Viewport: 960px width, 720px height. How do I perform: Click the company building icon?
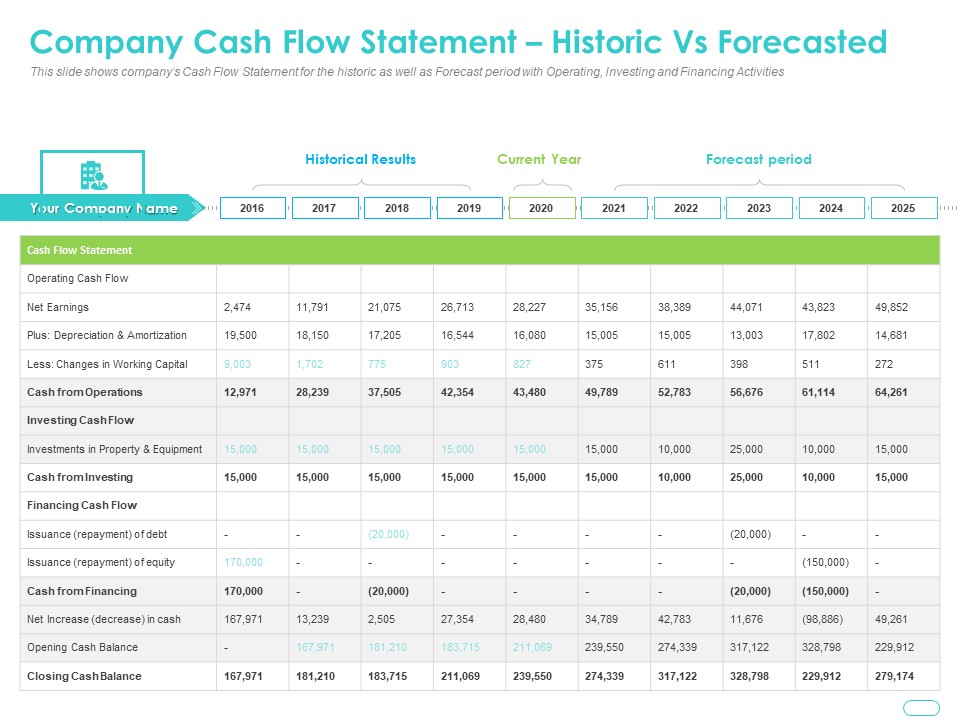[94, 176]
